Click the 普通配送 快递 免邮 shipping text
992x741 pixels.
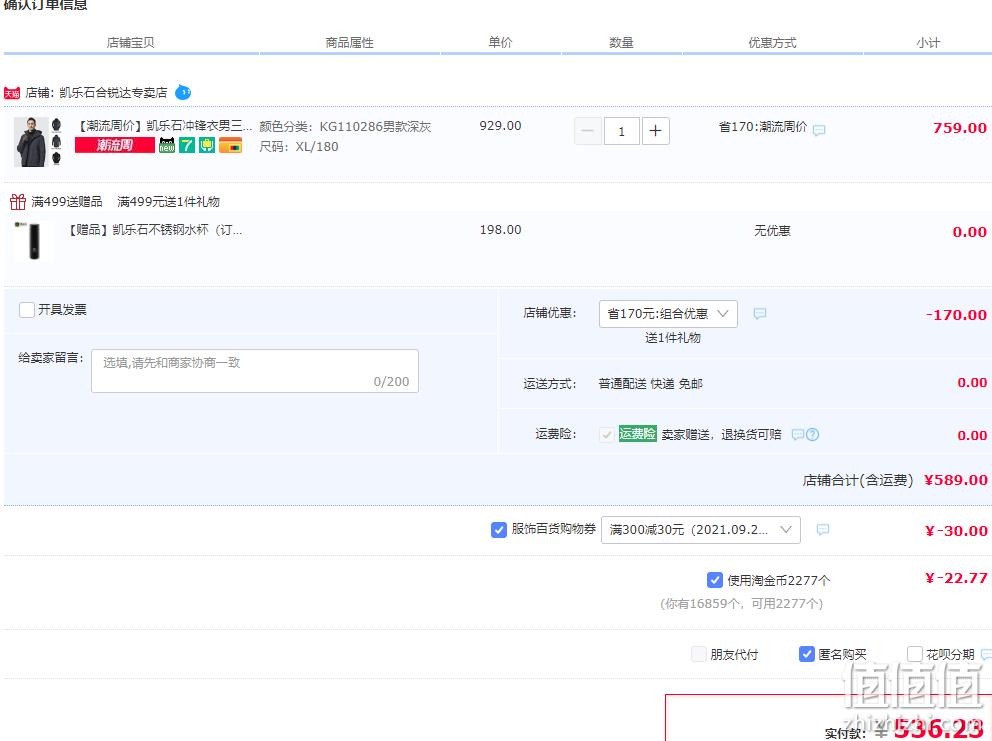point(650,383)
